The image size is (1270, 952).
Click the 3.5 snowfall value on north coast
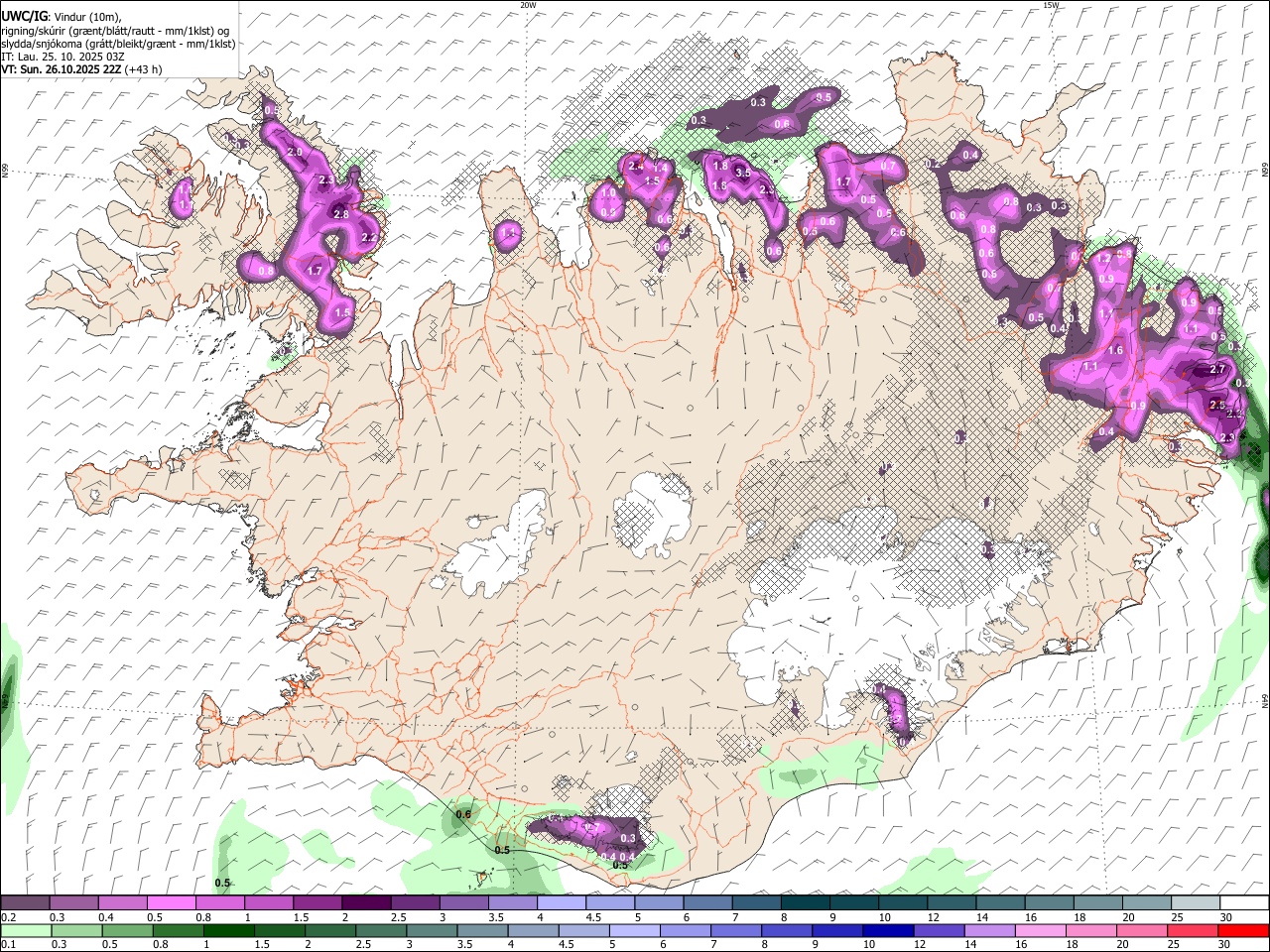pyautogui.click(x=742, y=174)
